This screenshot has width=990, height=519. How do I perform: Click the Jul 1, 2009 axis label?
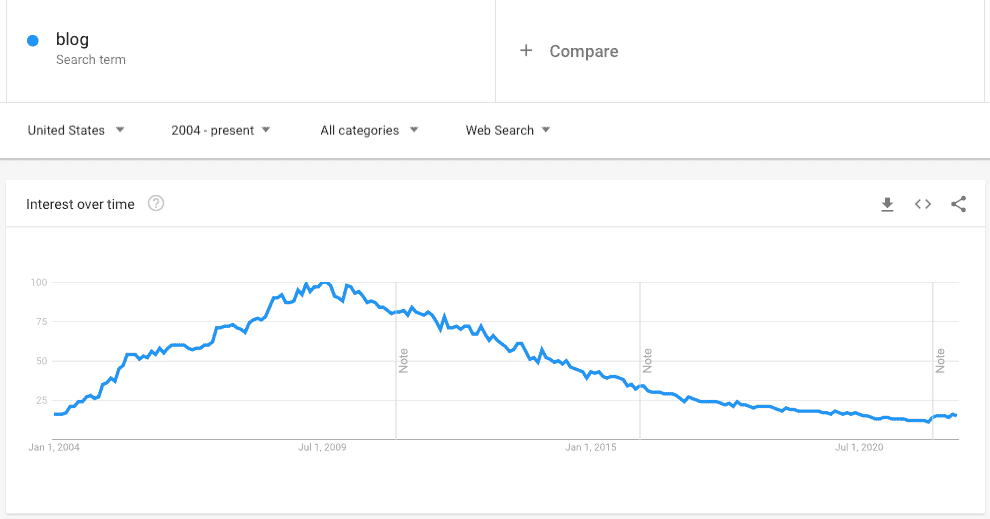tap(322, 447)
